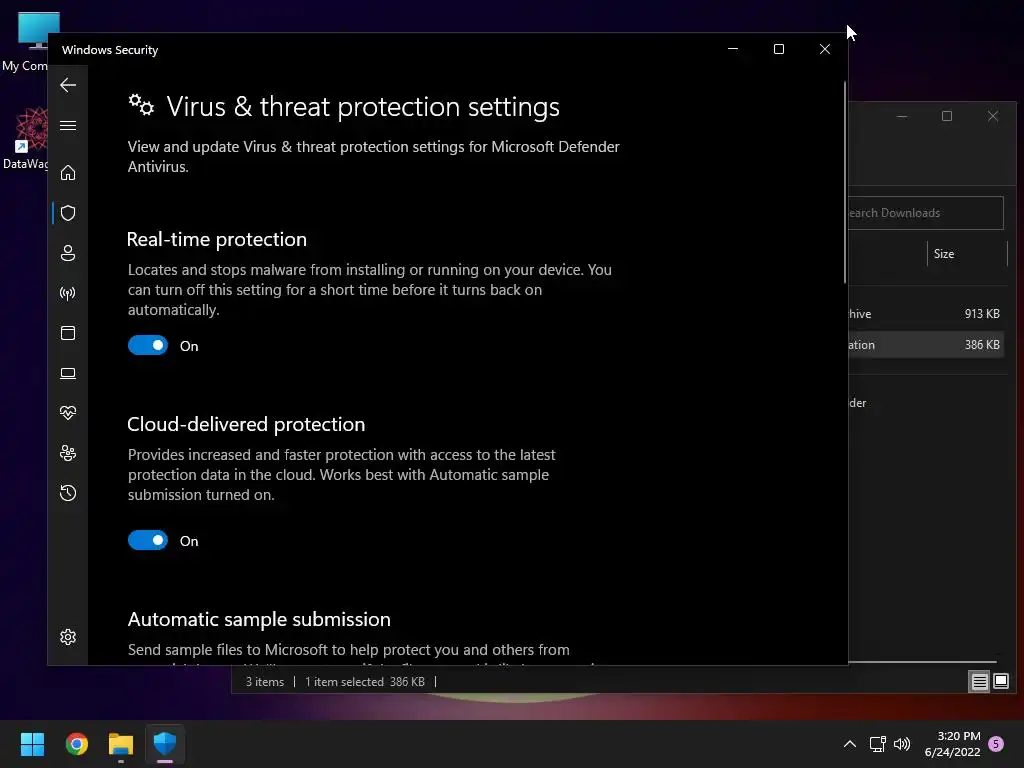Image resolution: width=1024 pixels, height=768 pixels.
Task: Open network status tray icon
Action: [877, 744]
